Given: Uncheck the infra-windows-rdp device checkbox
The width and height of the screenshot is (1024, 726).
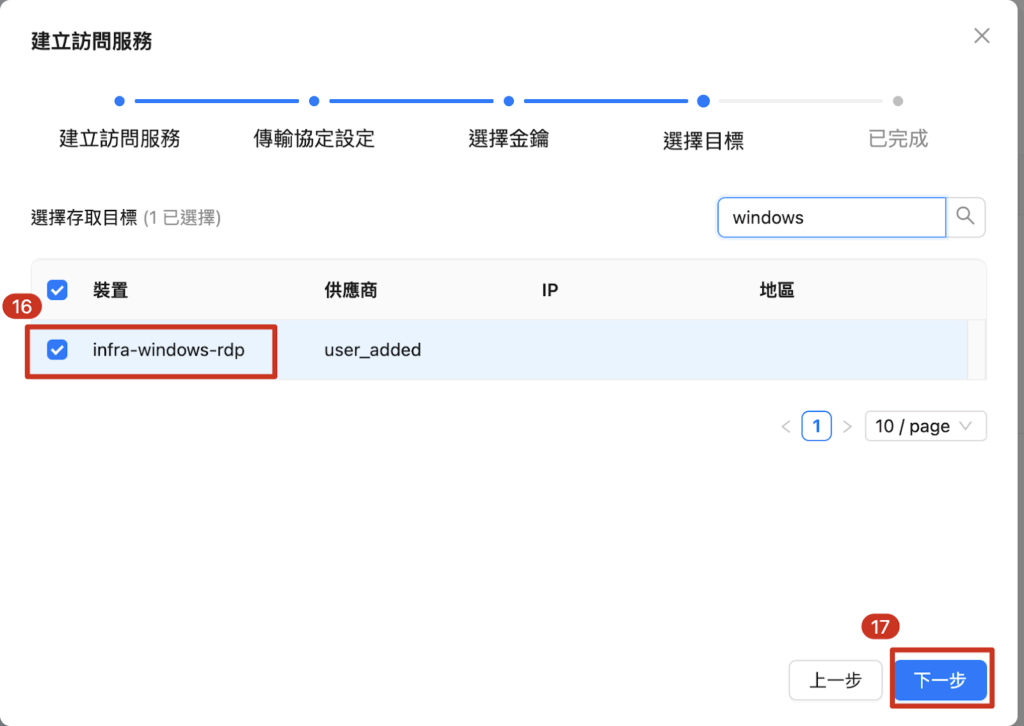Looking at the screenshot, I should [x=57, y=349].
